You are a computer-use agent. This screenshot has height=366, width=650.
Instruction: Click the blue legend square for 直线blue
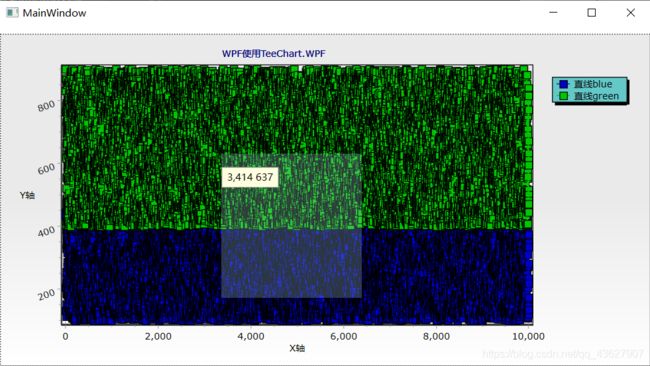coord(563,84)
